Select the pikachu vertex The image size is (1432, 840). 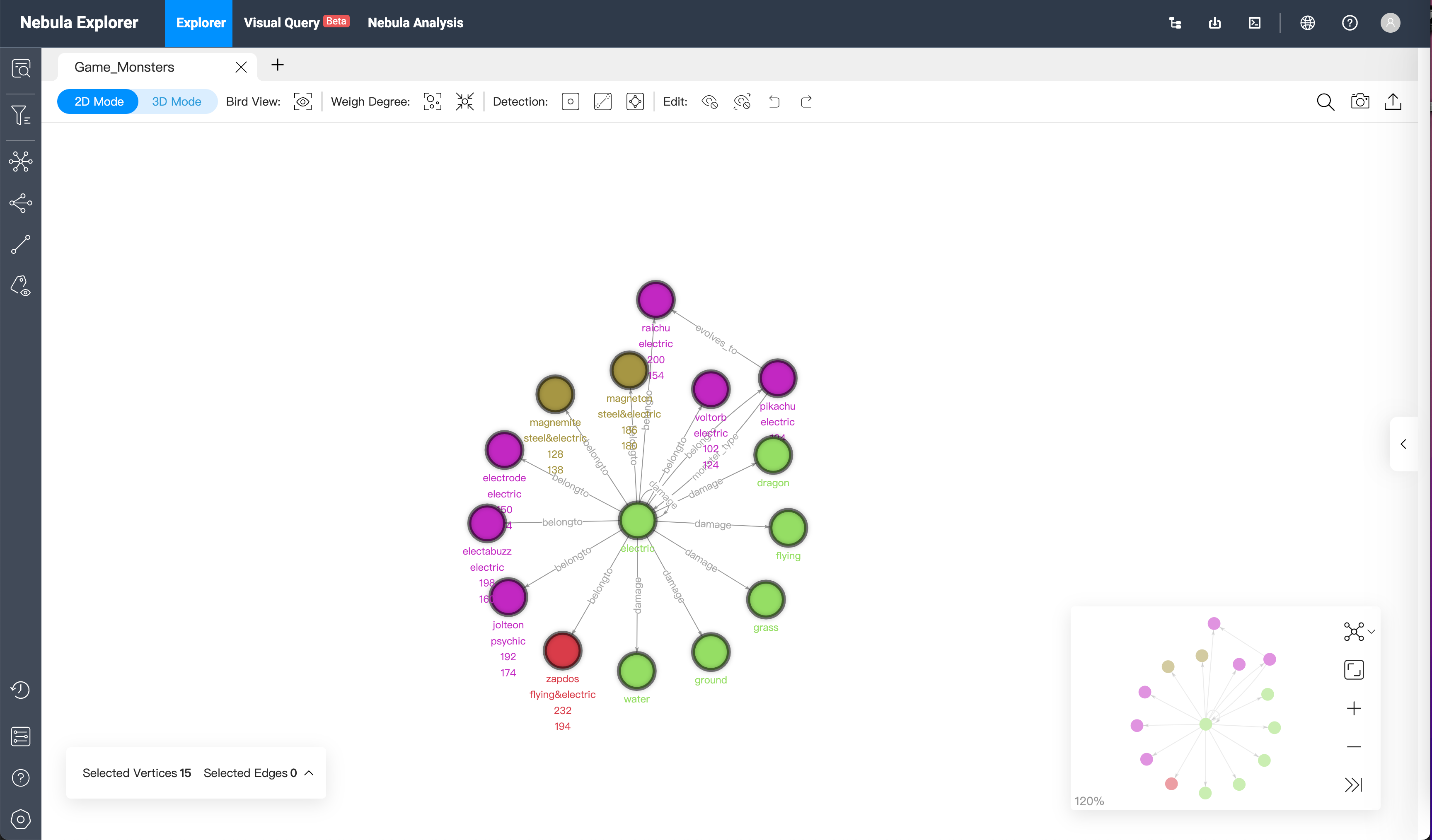pyautogui.click(x=778, y=378)
